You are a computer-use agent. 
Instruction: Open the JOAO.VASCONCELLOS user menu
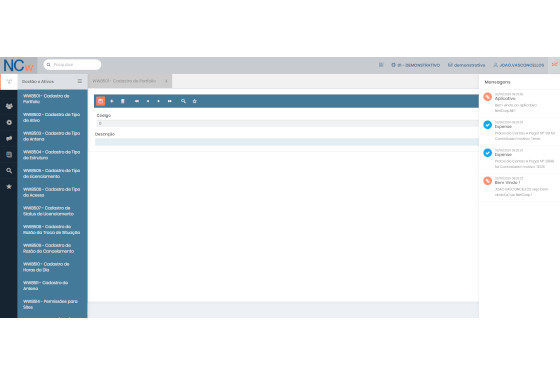pos(518,65)
